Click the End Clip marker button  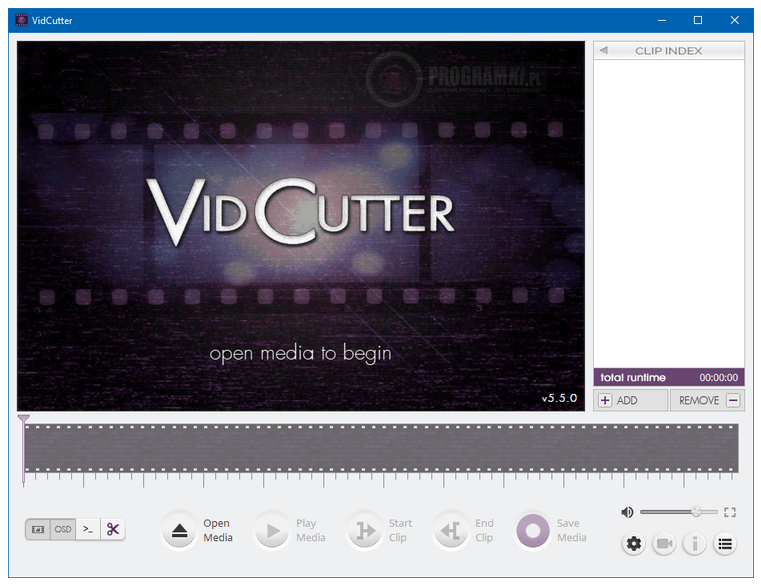click(x=451, y=530)
